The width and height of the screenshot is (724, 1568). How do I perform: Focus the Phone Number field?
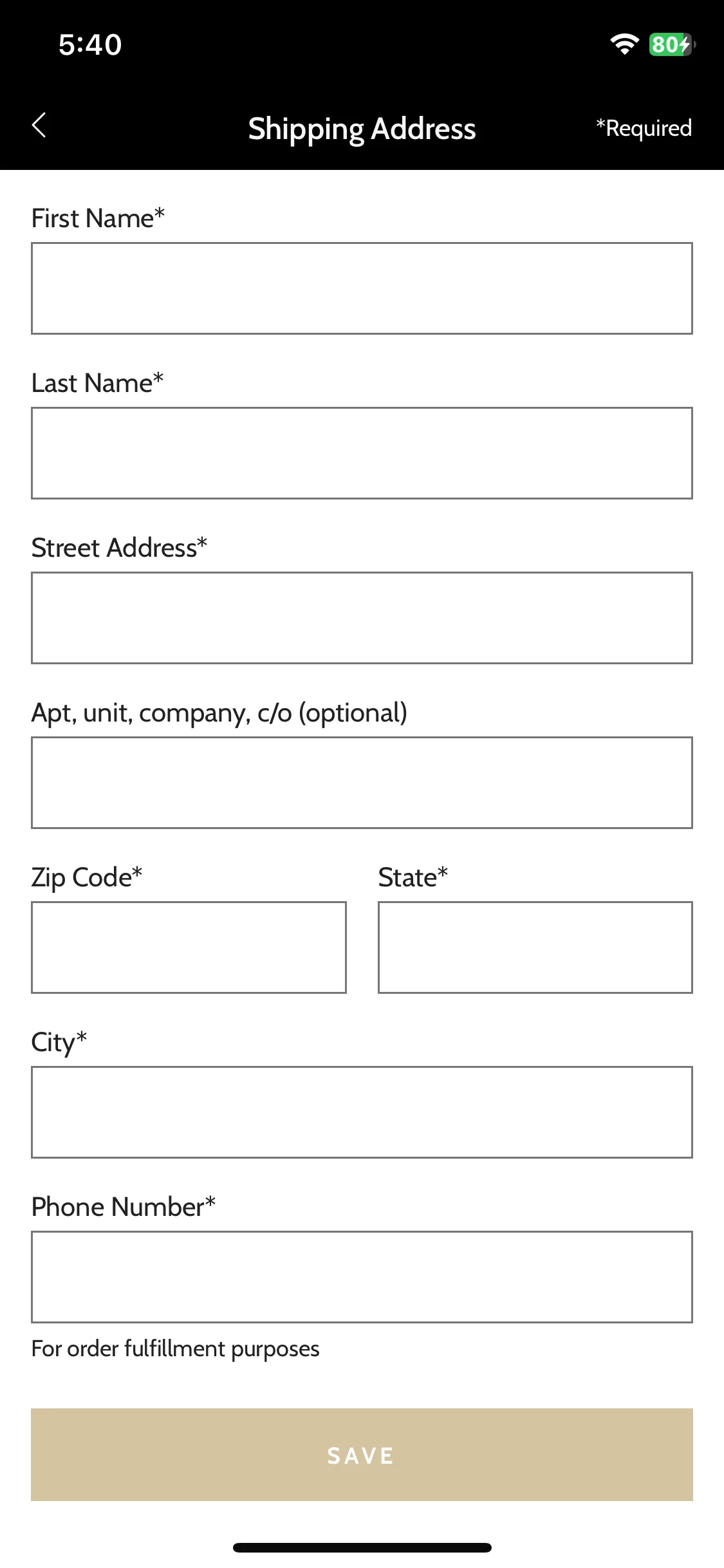click(x=362, y=1277)
